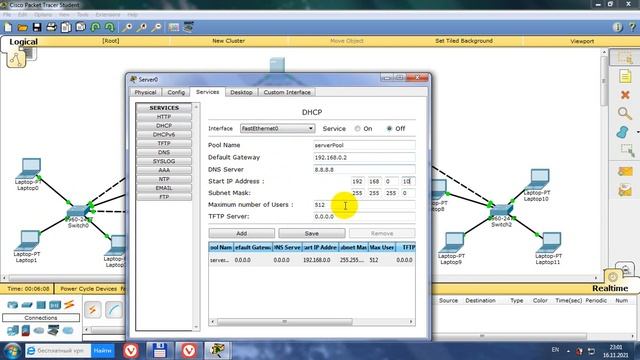Click the DHCP table horizontal scrollbar
Image resolution: width=640 pixels, height=360 pixels.
[x=284, y=322]
